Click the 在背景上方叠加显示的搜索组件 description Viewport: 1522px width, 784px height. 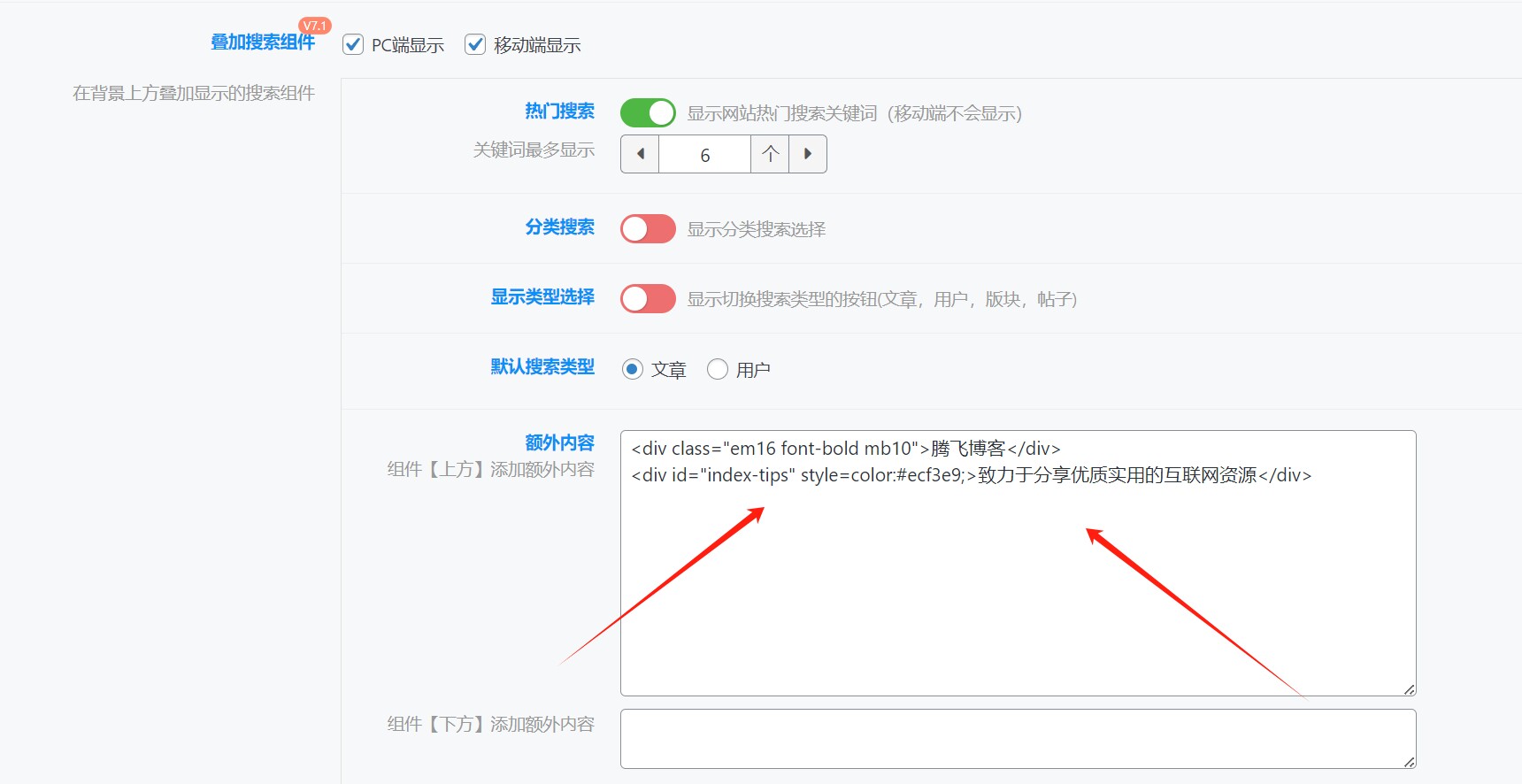pos(194,93)
